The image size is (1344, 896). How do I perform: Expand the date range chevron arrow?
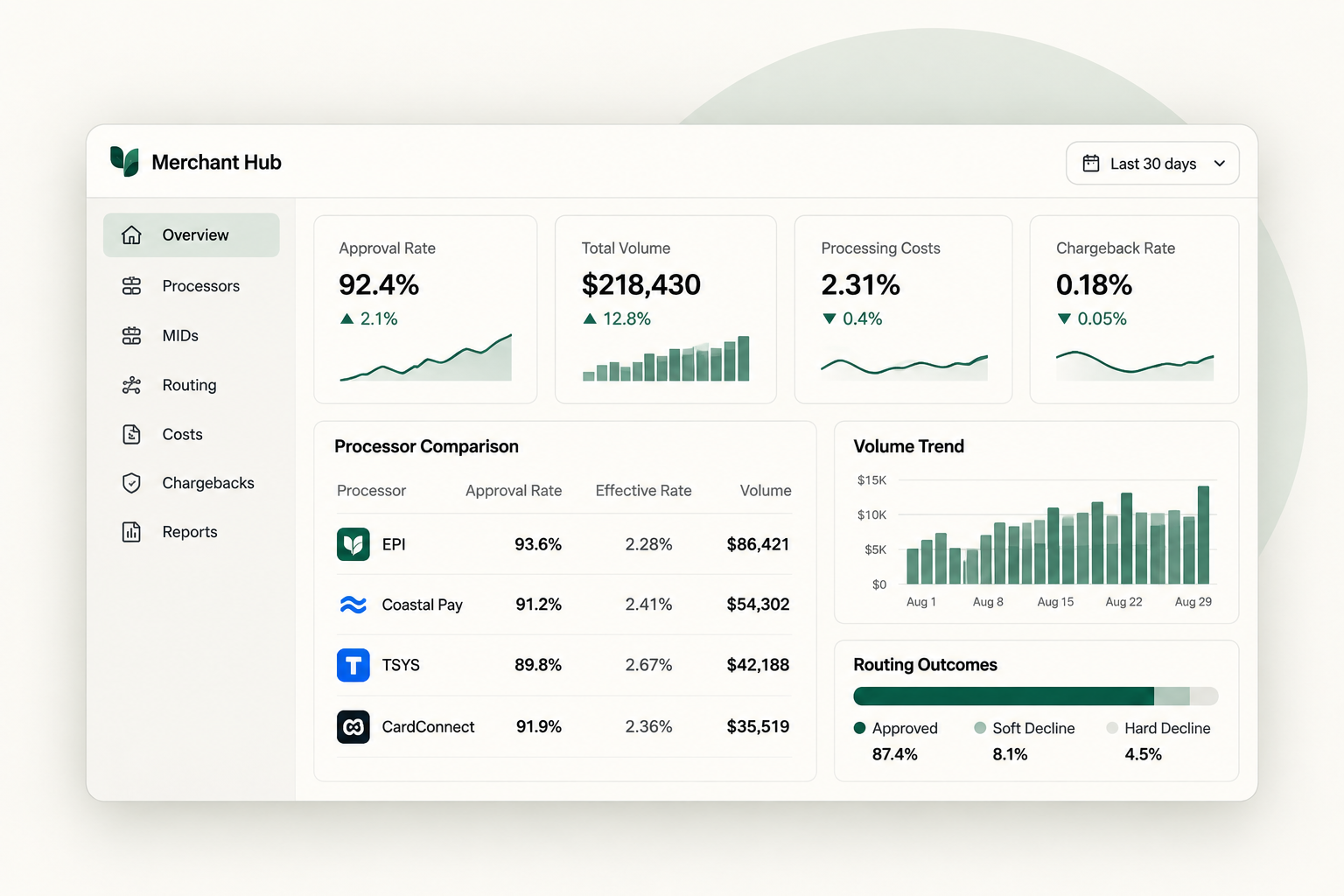[1220, 164]
